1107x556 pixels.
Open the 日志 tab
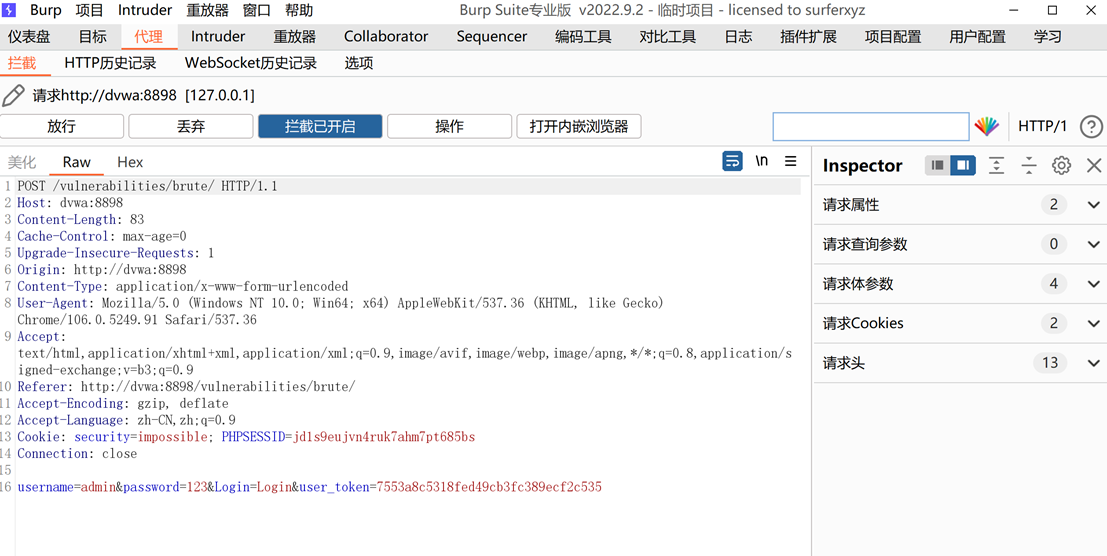click(x=738, y=37)
